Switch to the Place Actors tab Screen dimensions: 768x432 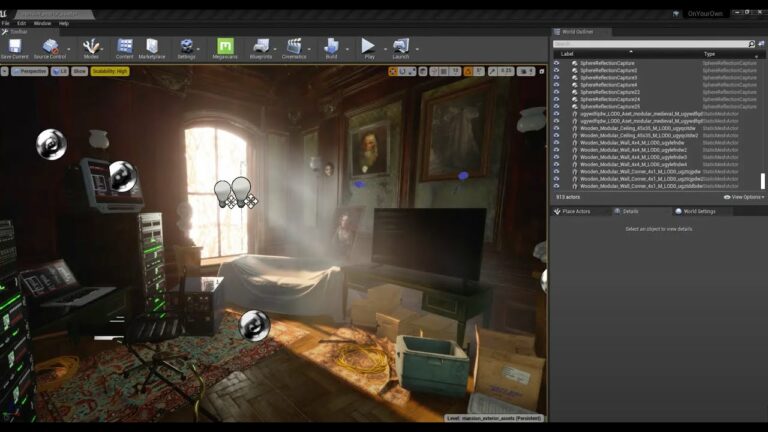click(576, 212)
